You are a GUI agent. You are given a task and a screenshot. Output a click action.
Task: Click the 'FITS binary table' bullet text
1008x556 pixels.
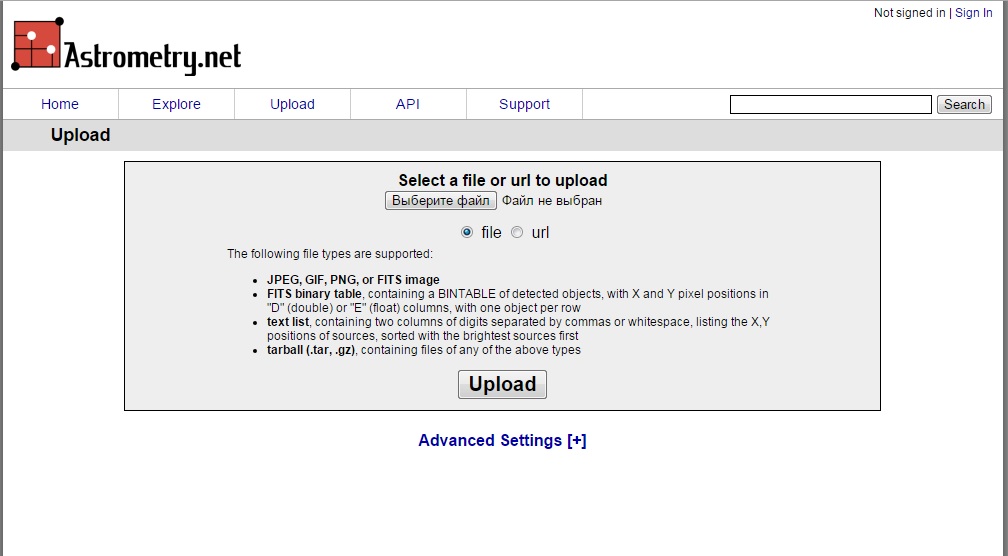coord(314,294)
